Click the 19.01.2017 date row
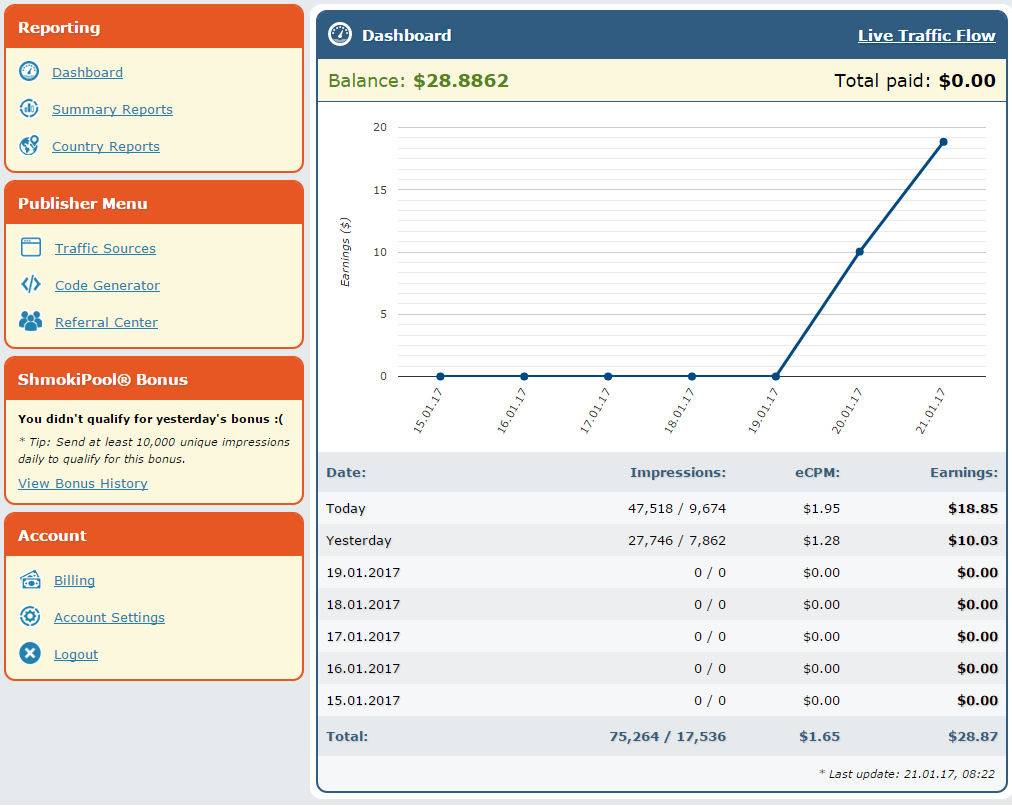 pyautogui.click(x=662, y=572)
